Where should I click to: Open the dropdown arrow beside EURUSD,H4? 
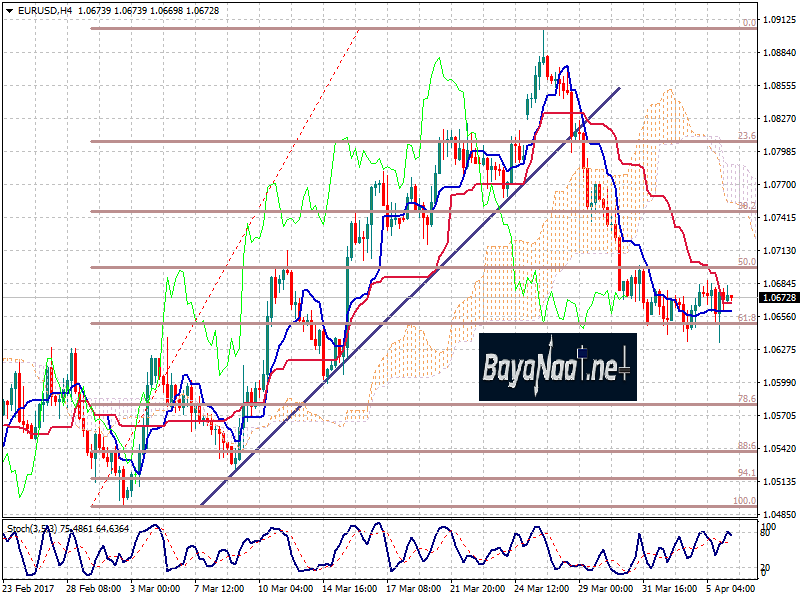click(x=9, y=9)
